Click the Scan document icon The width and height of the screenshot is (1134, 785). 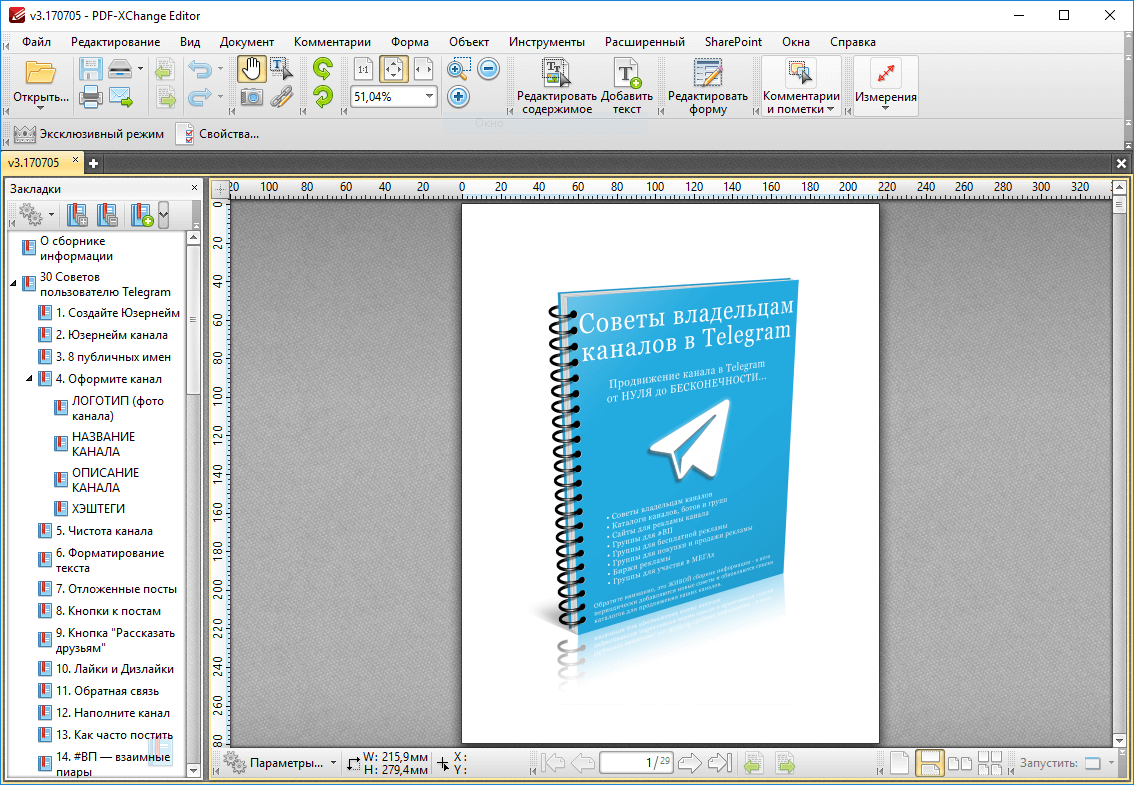(x=121, y=69)
